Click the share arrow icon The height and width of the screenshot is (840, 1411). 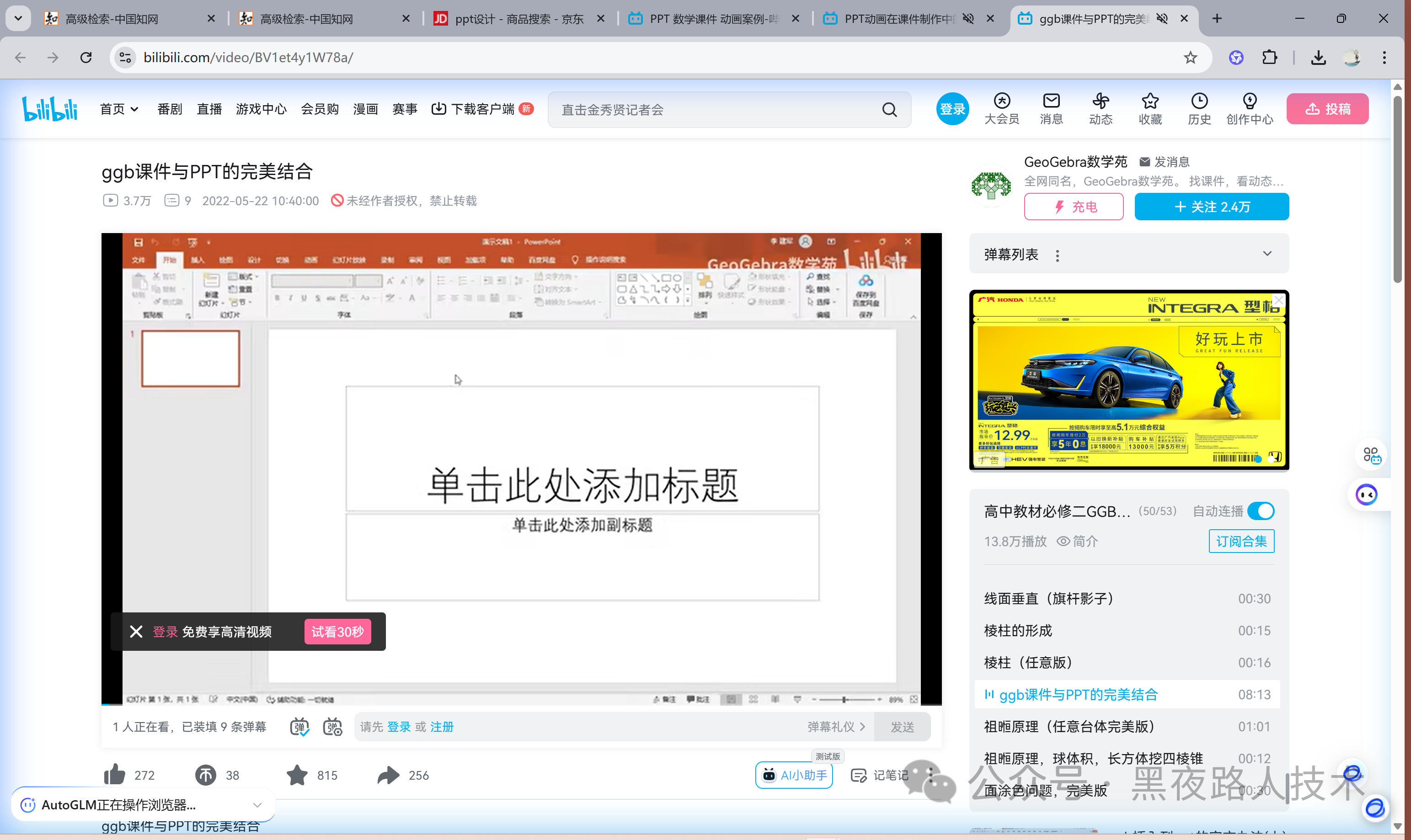click(x=389, y=775)
